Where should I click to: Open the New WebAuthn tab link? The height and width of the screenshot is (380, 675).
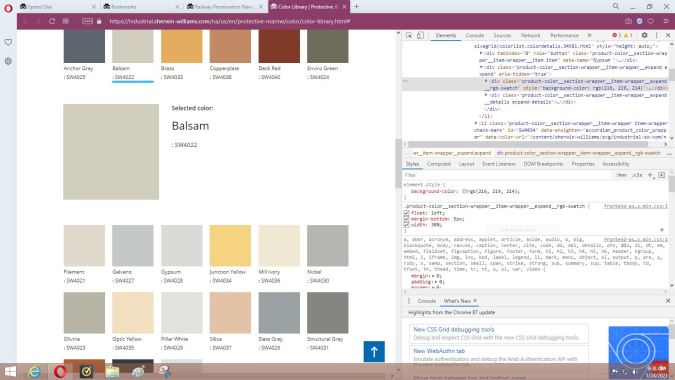[439, 351]
